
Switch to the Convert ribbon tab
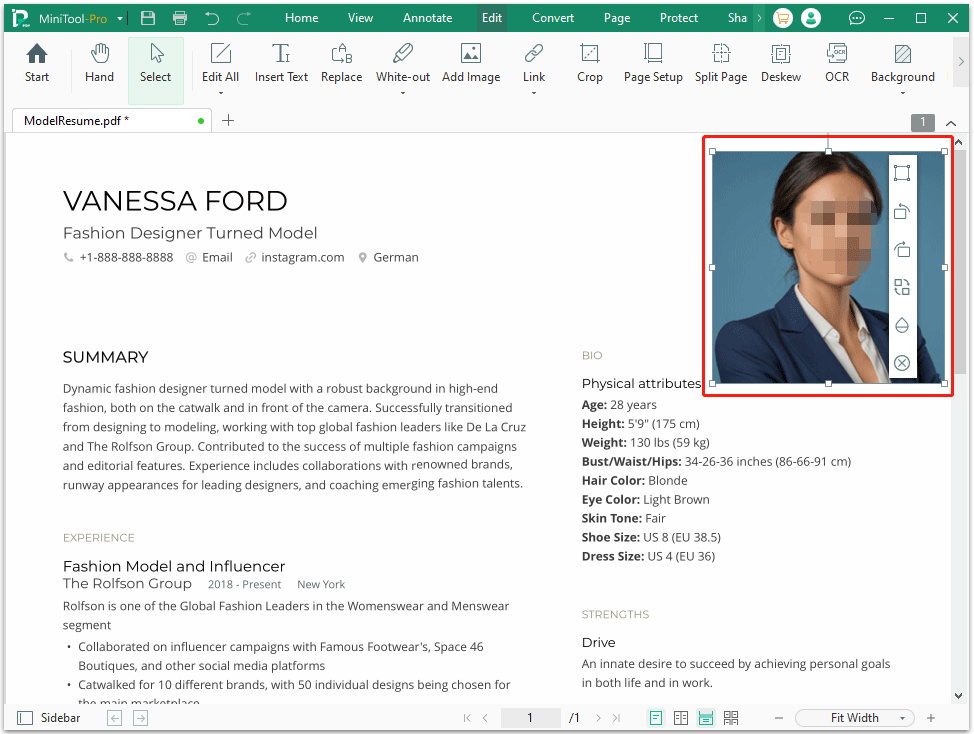tap(552, 17)
